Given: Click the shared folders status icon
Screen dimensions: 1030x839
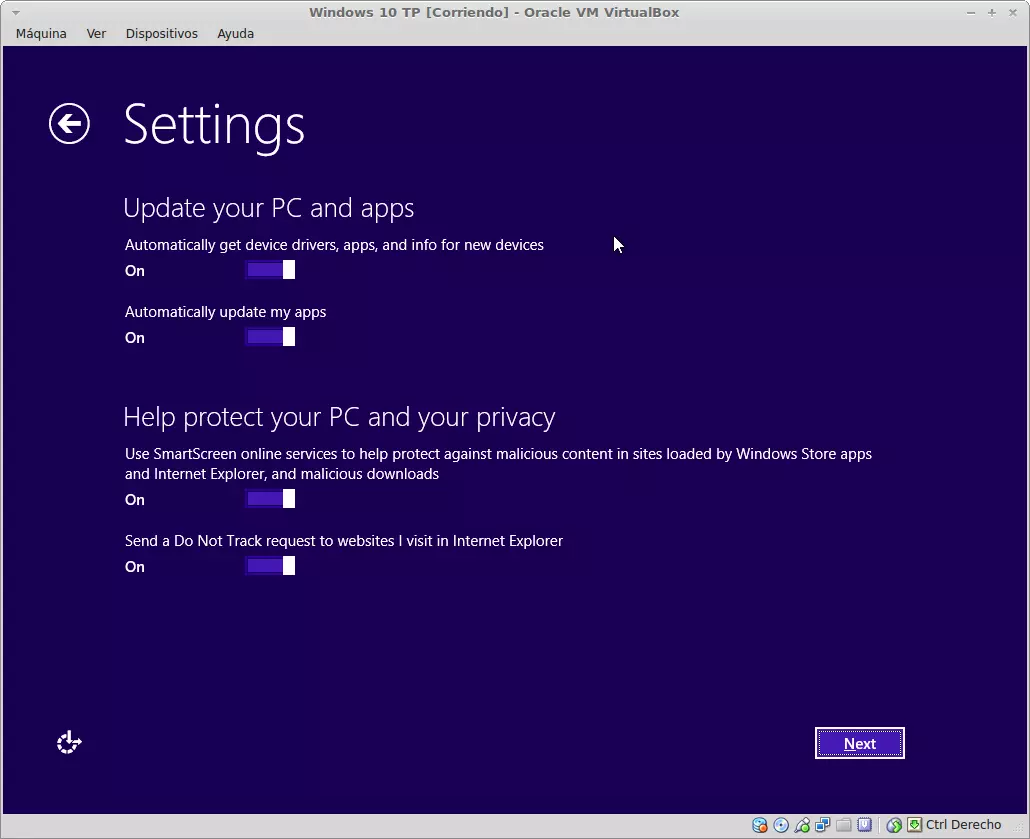Looking at the screenshot, I should [844, 825].
